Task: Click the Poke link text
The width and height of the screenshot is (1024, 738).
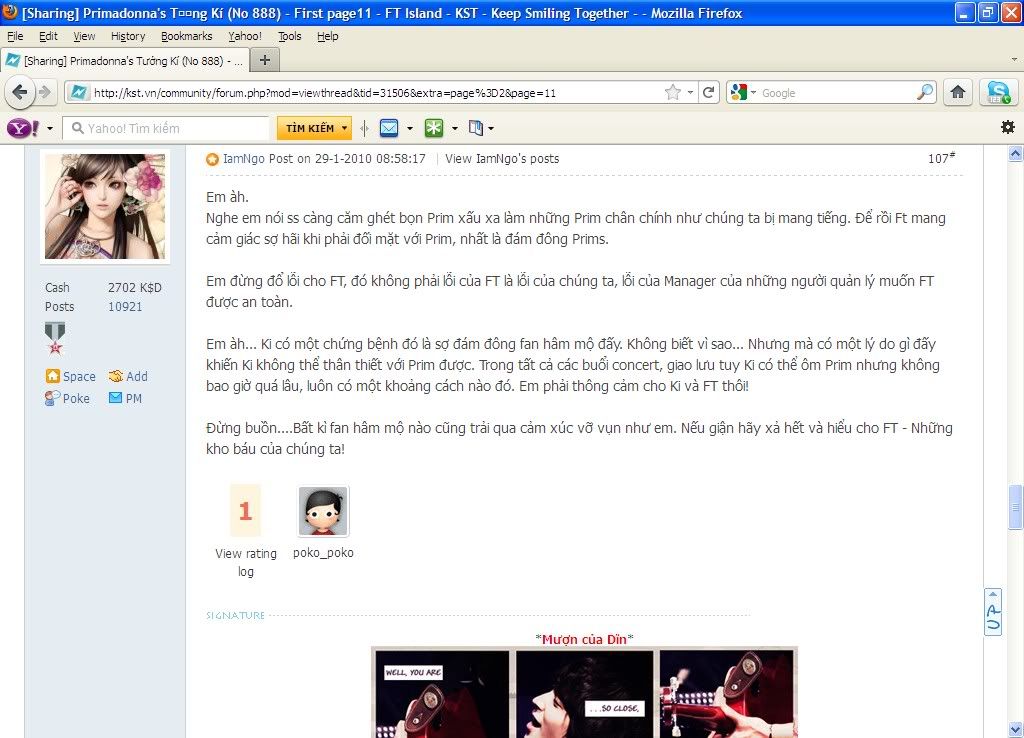Action: (x=76, y=398)
